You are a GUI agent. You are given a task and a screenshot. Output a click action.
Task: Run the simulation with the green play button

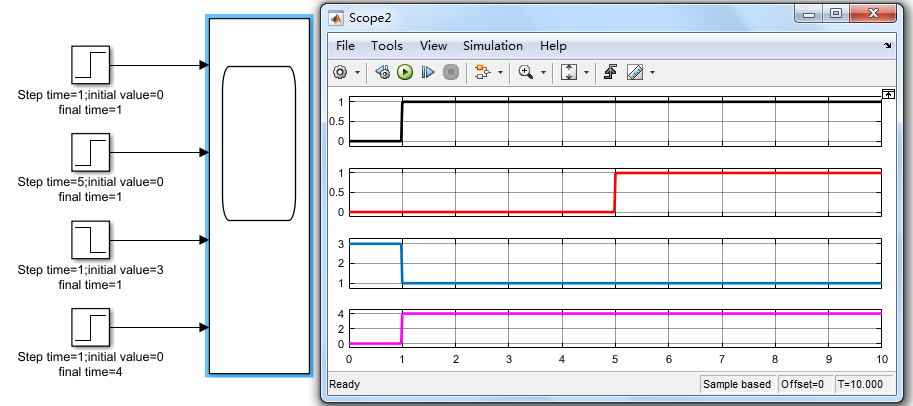coord(405,72)
